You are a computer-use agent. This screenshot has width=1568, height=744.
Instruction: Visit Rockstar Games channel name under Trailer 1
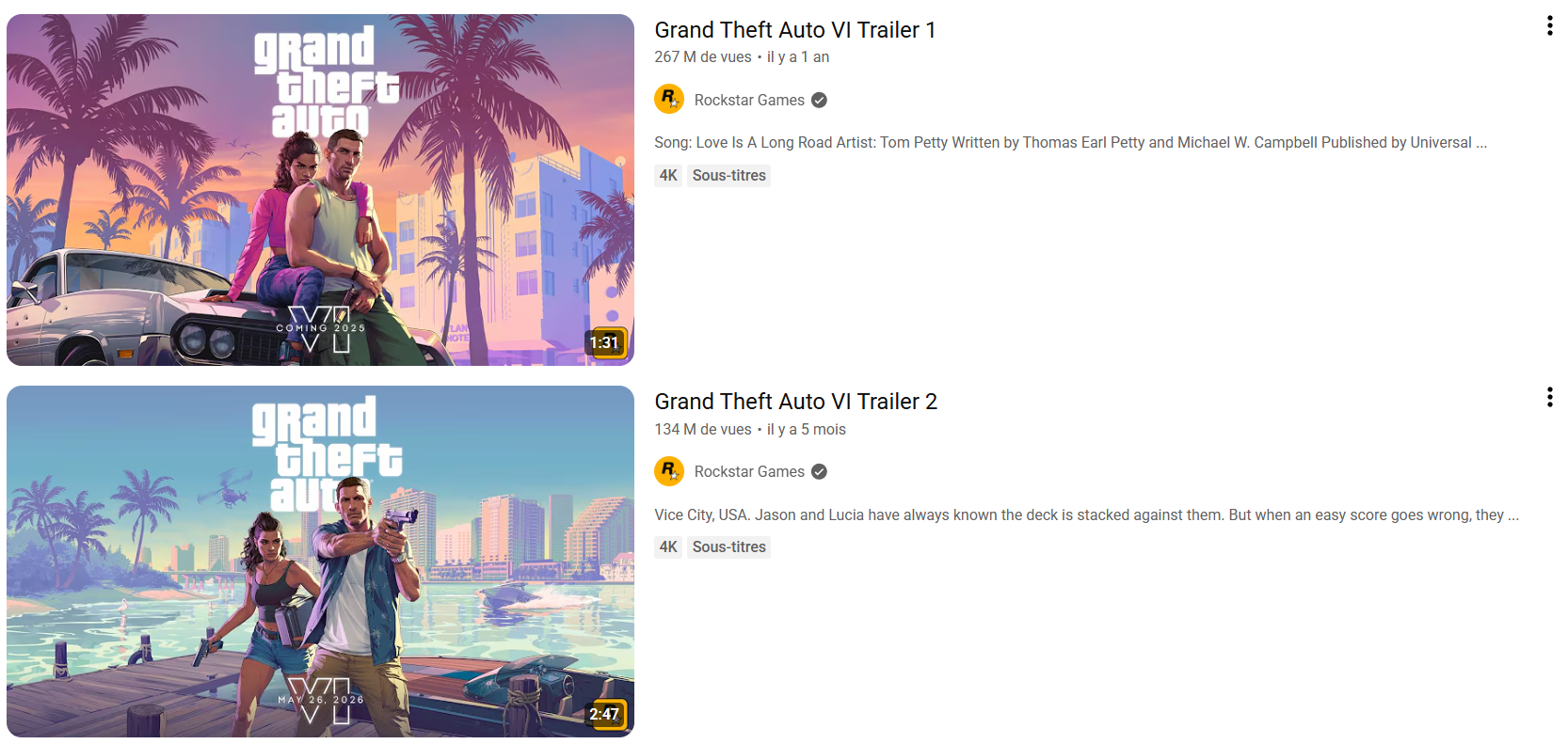point(749,100)
